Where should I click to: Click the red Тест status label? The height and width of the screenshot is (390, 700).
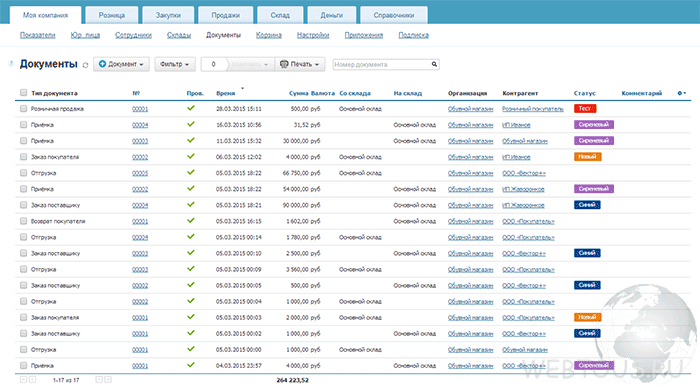(x=585, y=108)
